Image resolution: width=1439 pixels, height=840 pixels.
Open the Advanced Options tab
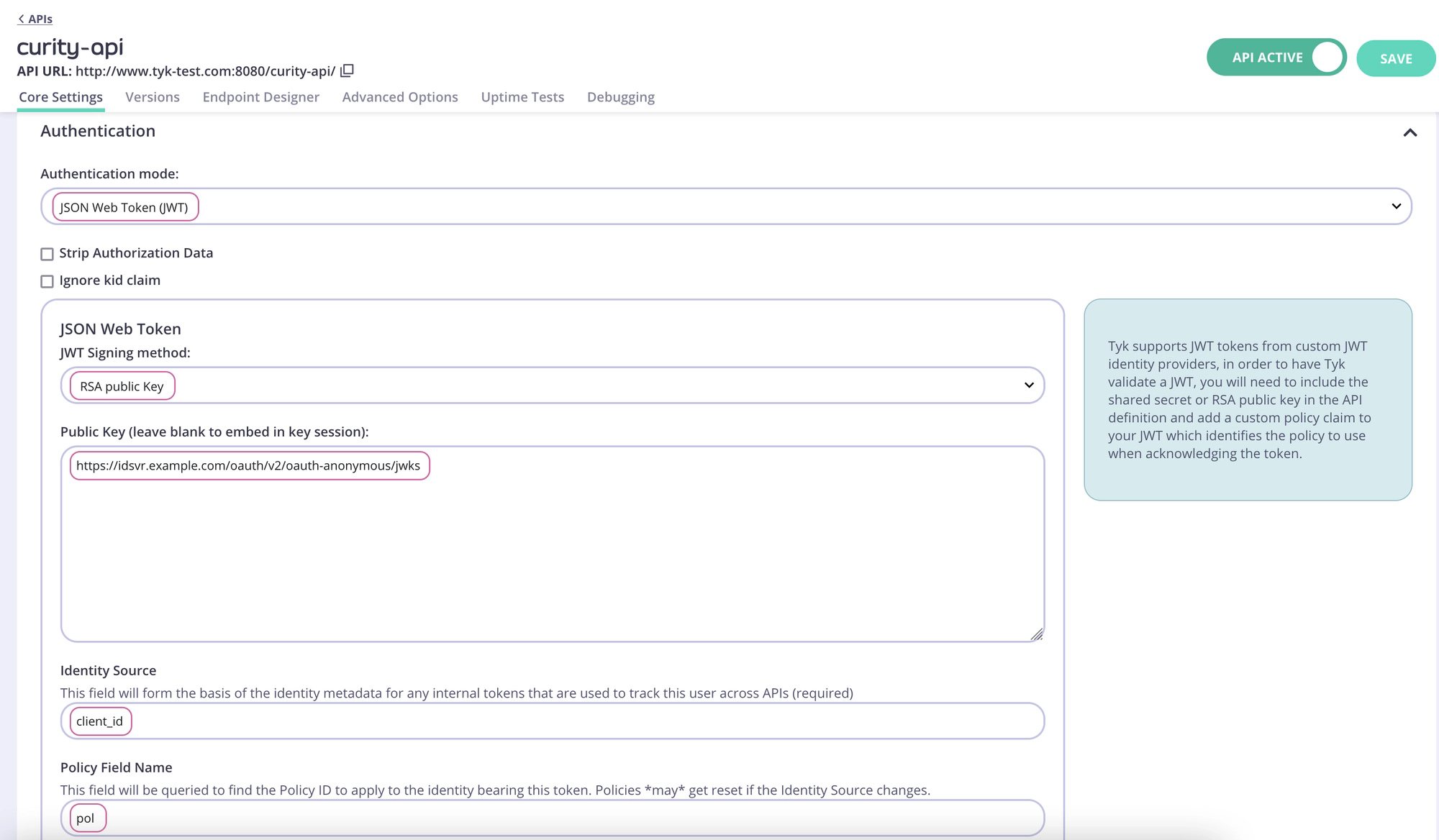400,96
